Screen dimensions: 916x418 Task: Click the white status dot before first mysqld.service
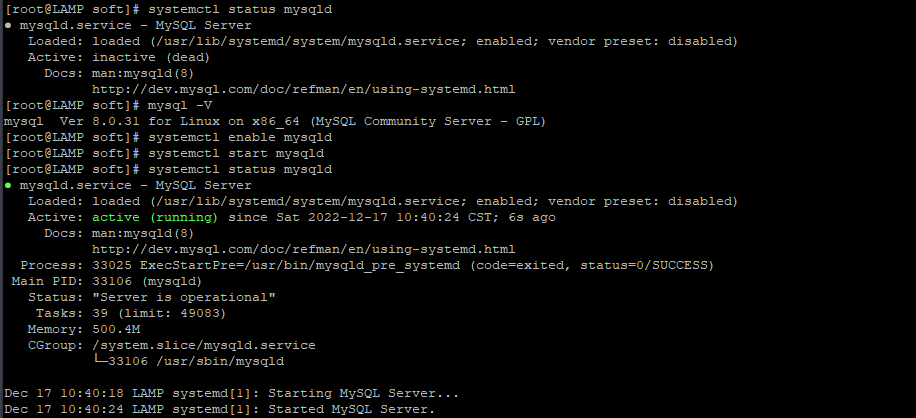pyautogui.click(x=9, y=25)
